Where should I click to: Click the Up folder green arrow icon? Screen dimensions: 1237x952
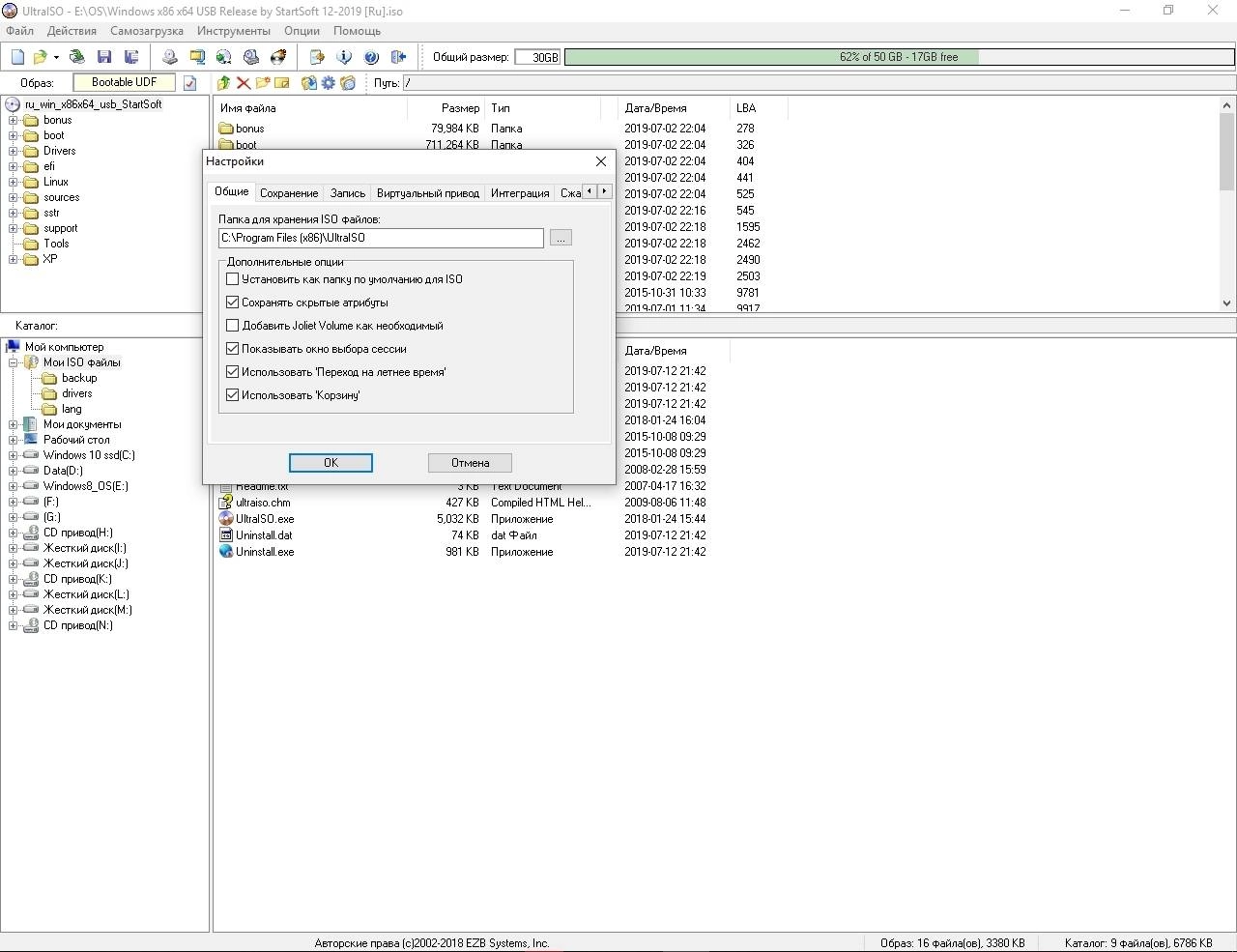click(224, 83)
